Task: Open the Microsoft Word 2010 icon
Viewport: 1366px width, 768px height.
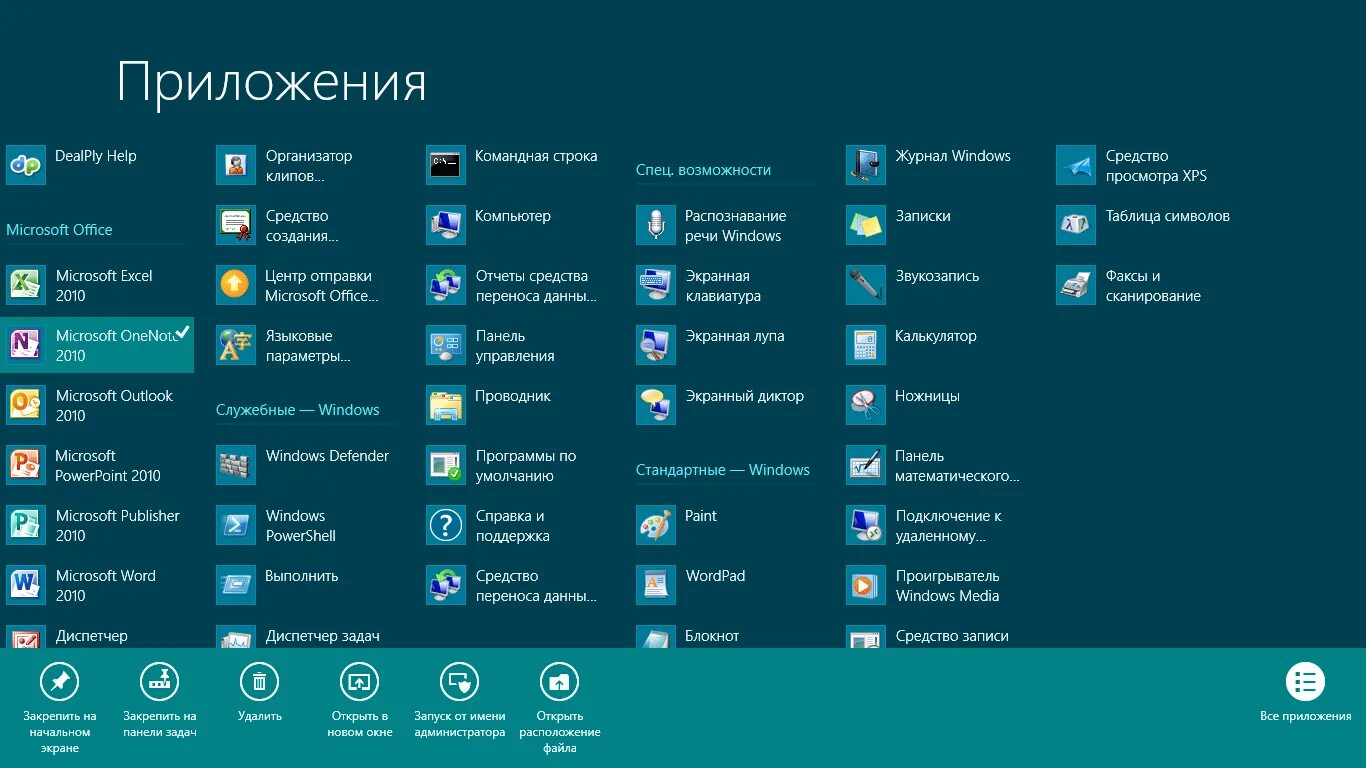Action: (26, 585)
